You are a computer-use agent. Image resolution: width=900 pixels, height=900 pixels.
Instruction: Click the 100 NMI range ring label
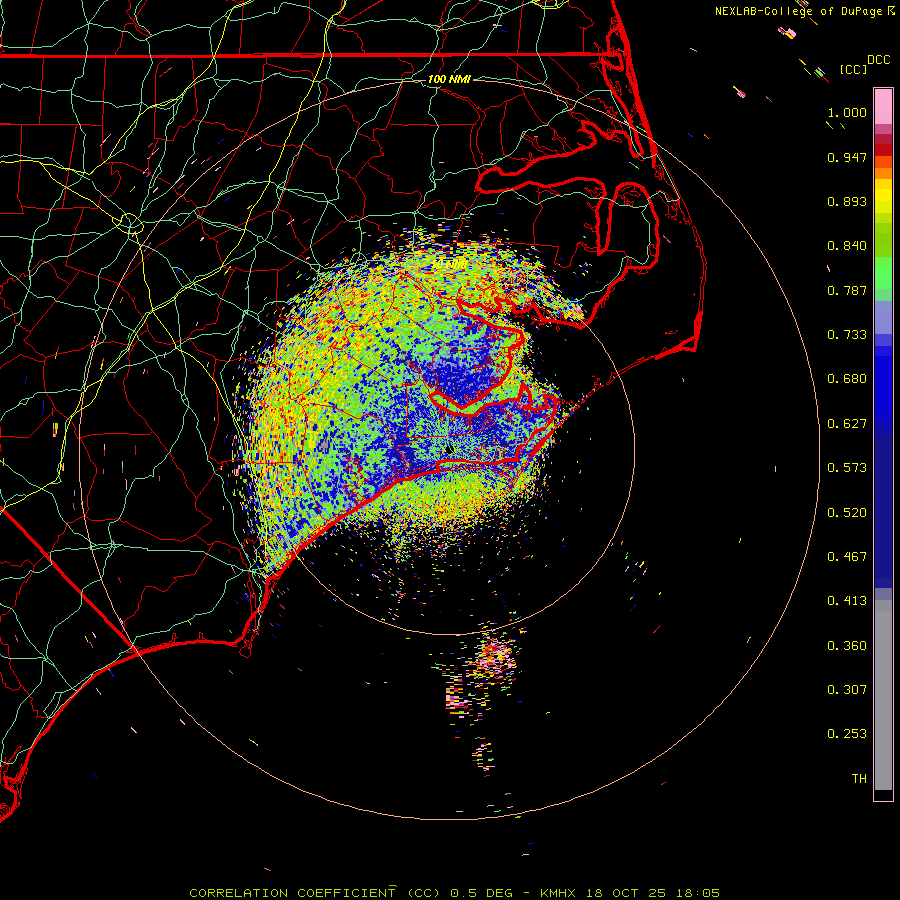(449, 79)
